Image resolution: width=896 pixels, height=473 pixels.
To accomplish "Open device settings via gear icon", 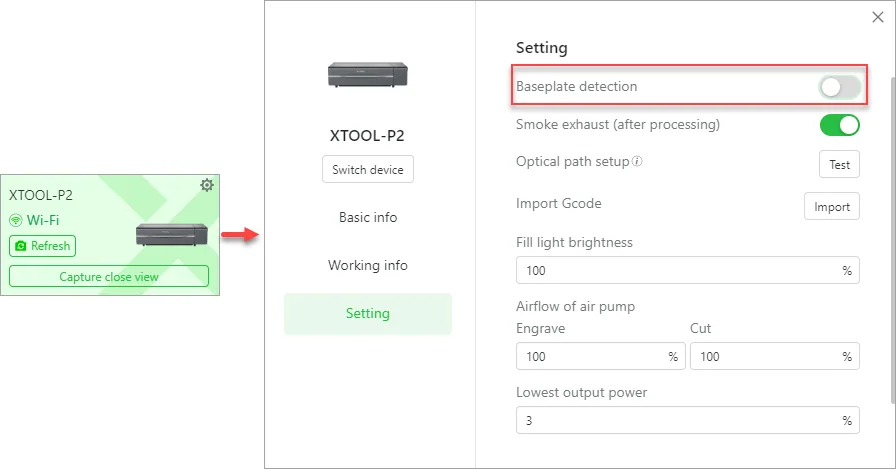I will point(207,185).
